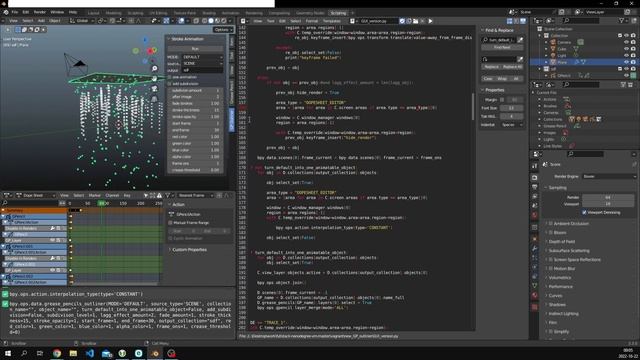640x360 pixels.
Task: Collapse the Sampling section
Action: (546, 188)
